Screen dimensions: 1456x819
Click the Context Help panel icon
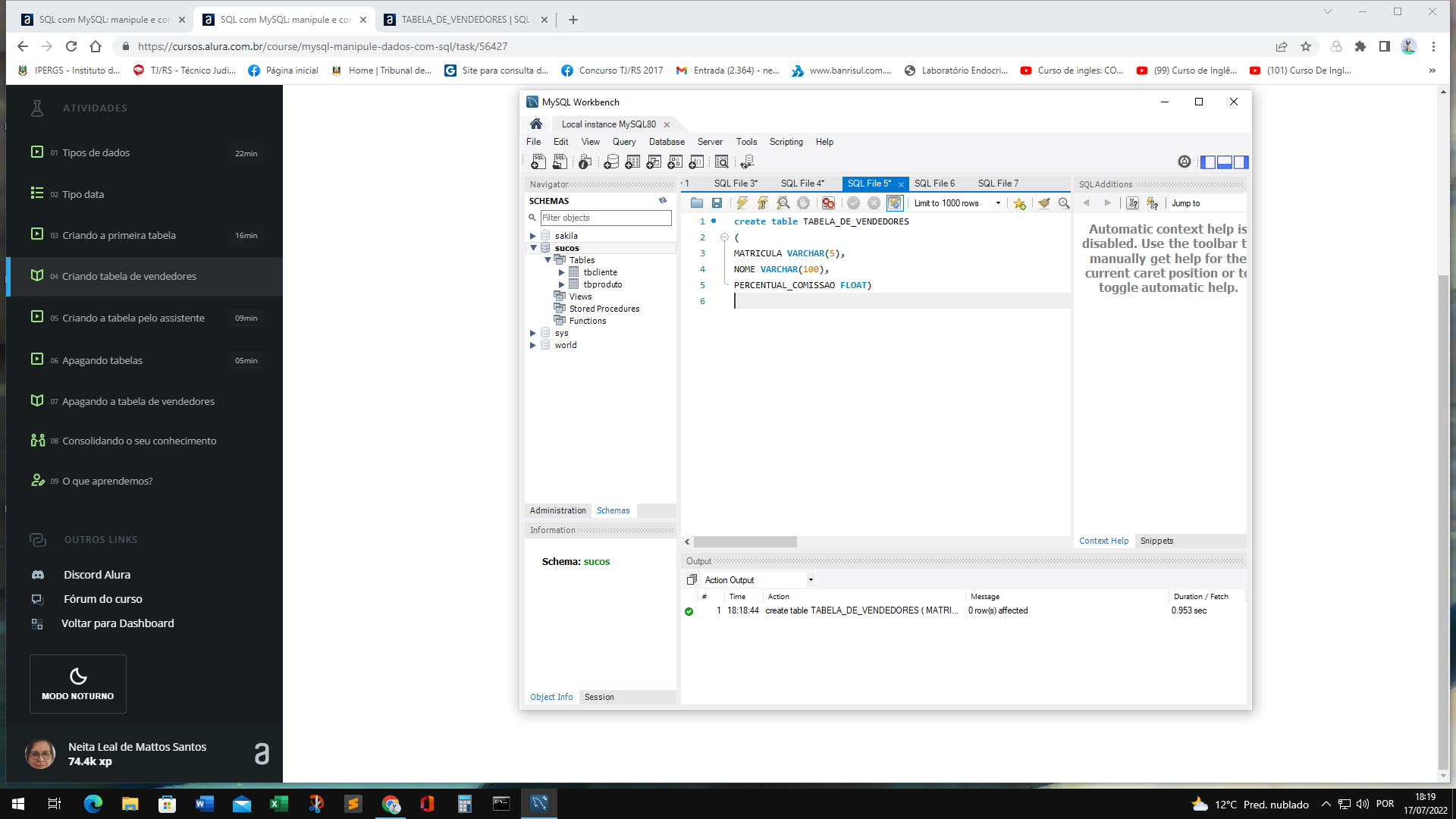(1104, 540)
